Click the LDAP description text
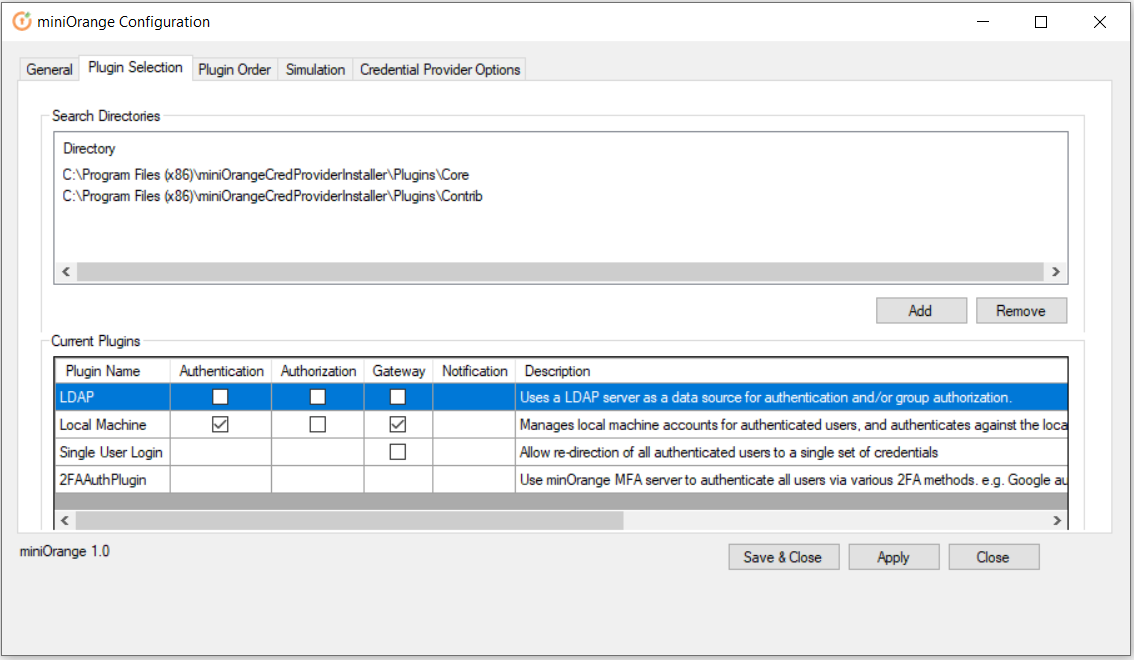This screenshot has height=660, width=1134. (x=765, y=398)
